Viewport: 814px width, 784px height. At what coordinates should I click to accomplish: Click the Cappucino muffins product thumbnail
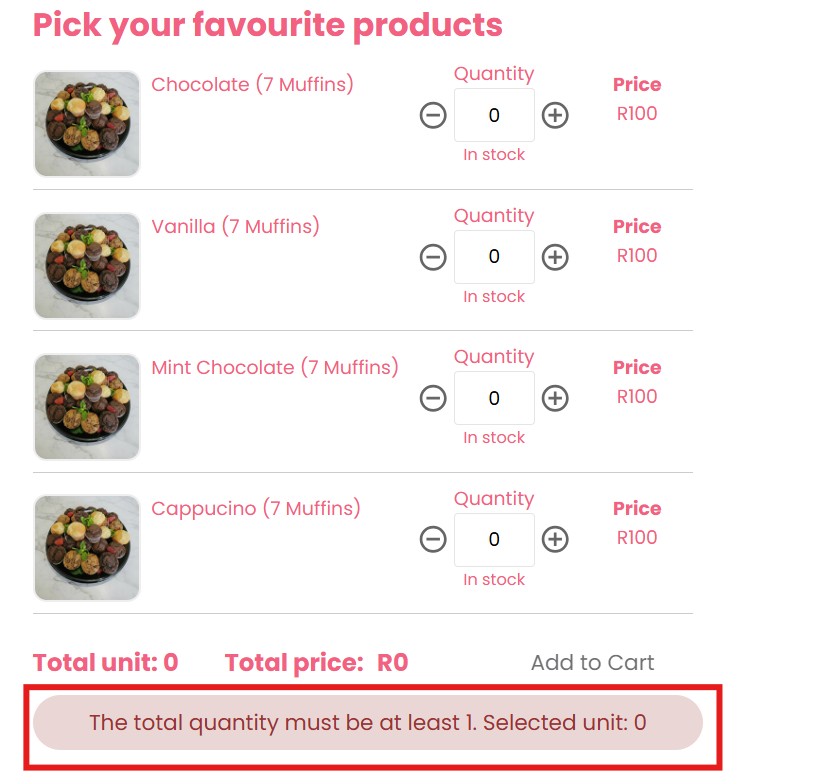click(x=87, y=548)
